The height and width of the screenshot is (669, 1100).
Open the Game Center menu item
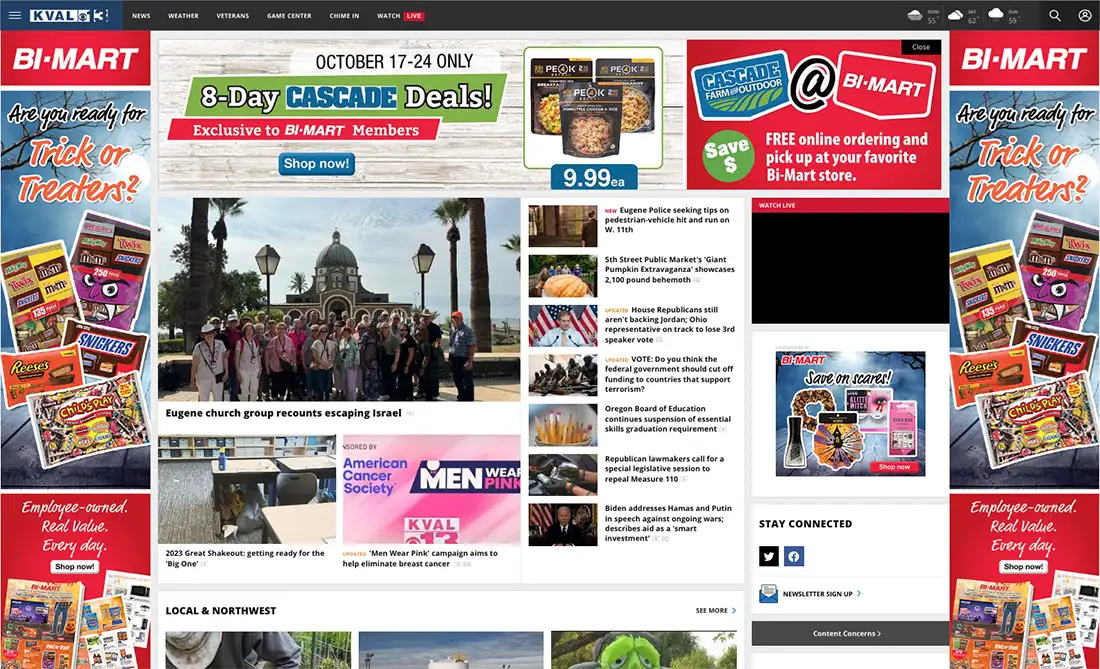[289, 15]
